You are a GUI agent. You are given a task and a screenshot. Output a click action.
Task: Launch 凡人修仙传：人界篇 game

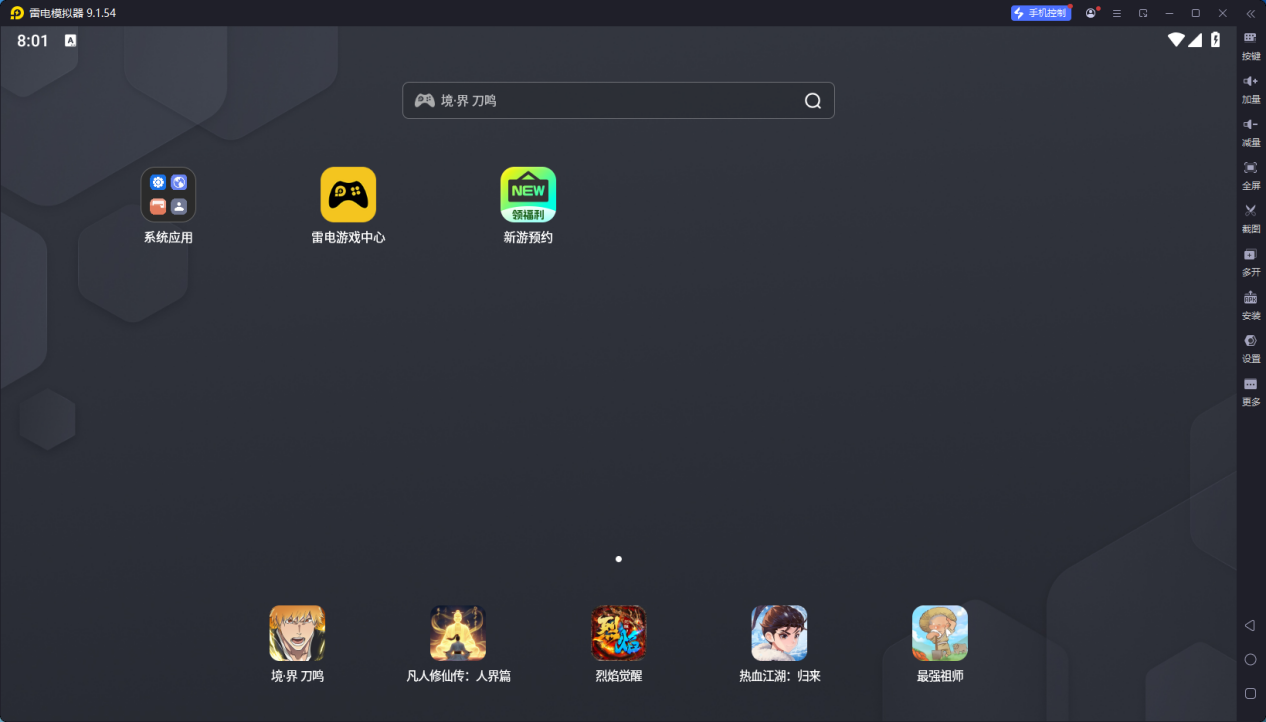click(458, 633)
